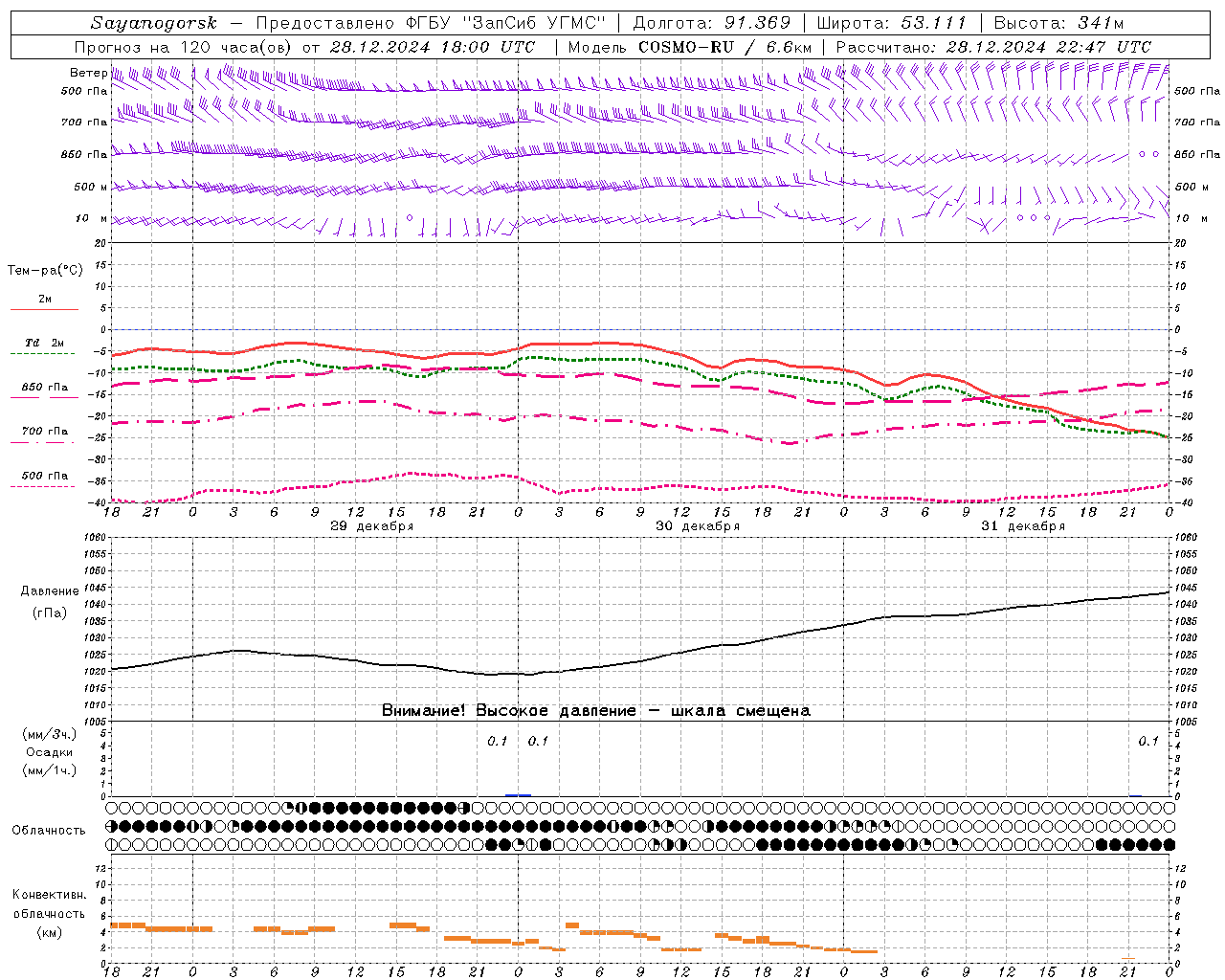Image resolution: width=1225 pixels, height=980 pixels.
Task: Click the '30 декабря' date label
Action: point(697,526)
